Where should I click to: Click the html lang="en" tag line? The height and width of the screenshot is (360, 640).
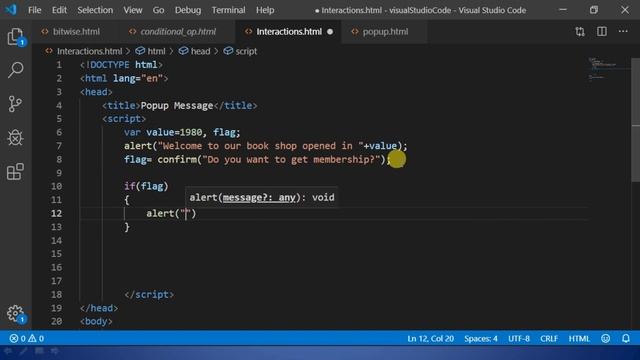point(124,78)
